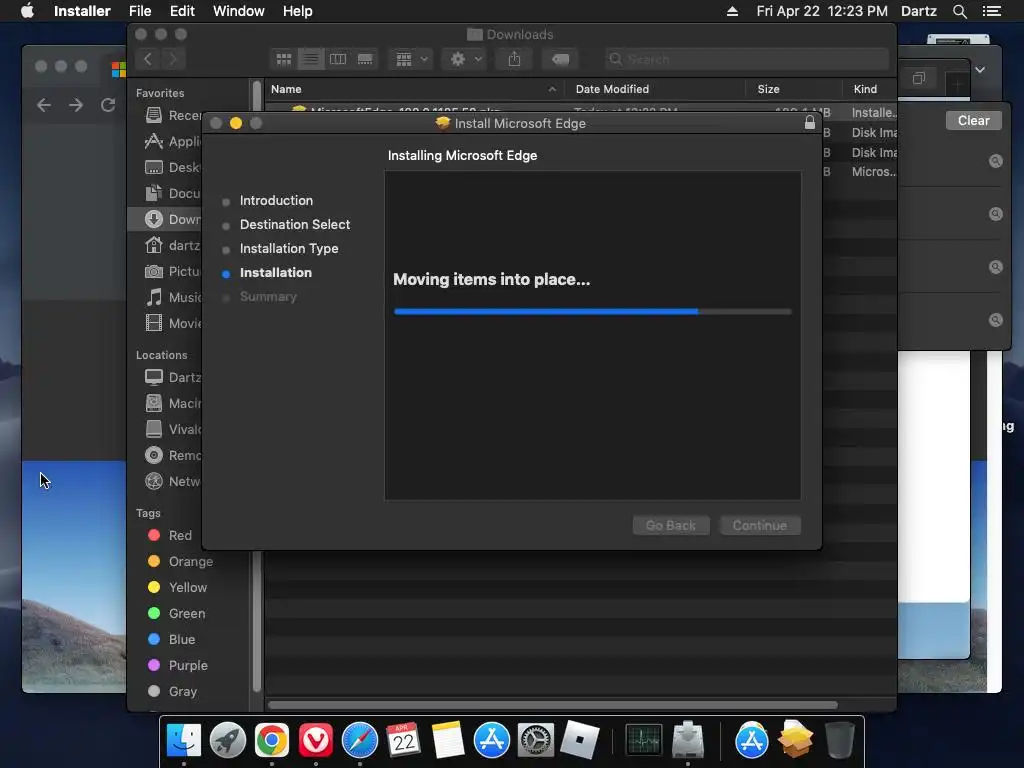1024x768 pixels.
Task: Open Calendar showing 22 in dock
Action: point(403,740)
